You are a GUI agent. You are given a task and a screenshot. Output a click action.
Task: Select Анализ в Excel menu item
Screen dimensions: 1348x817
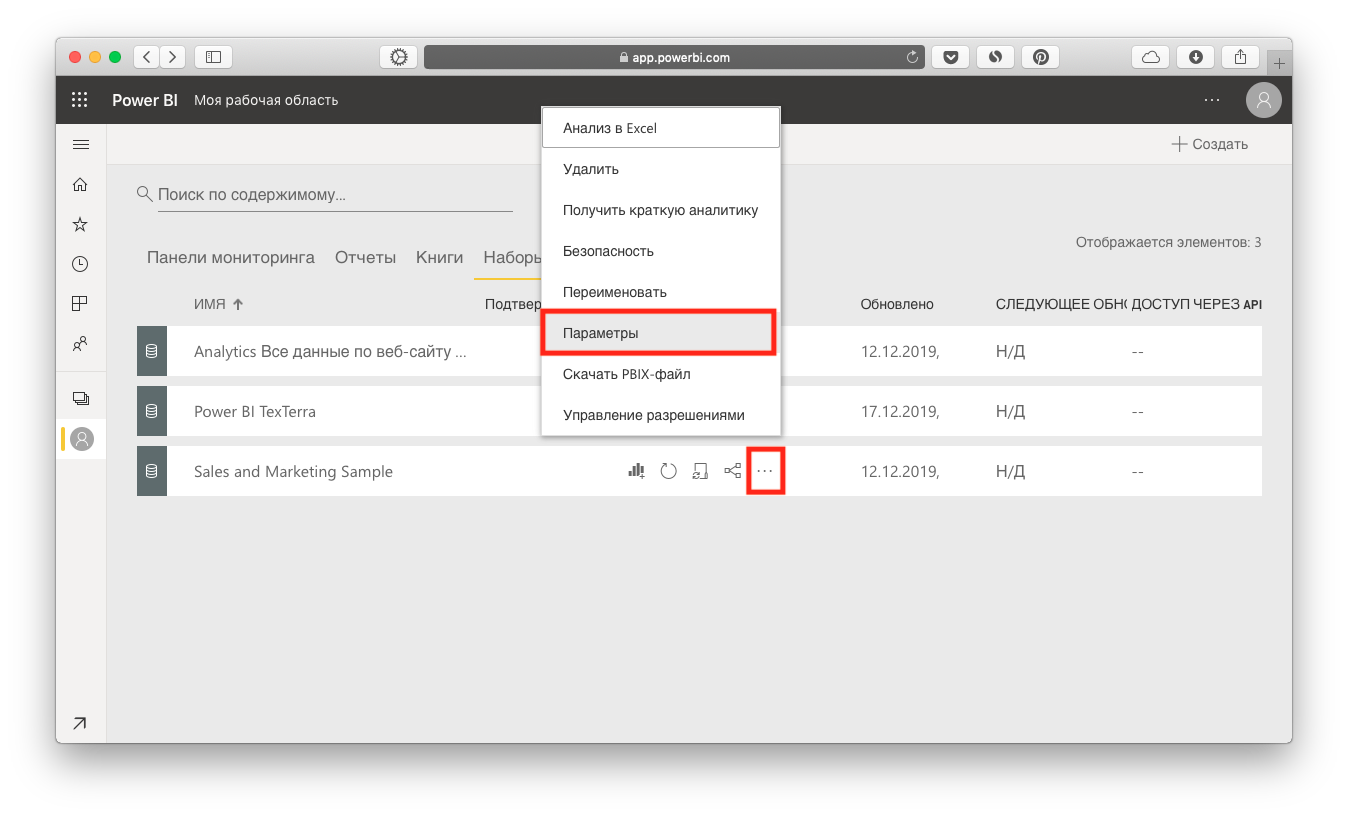coord(661,128)
